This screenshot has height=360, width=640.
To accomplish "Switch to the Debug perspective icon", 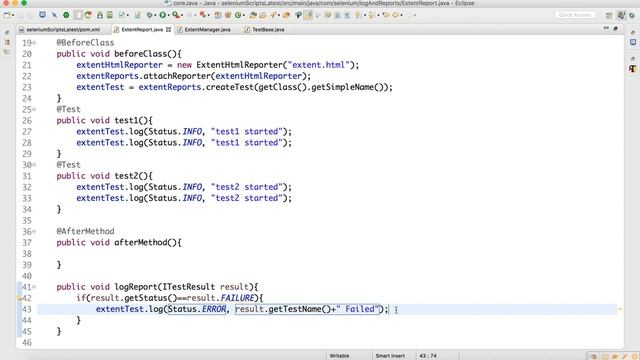I will point(632,15).
